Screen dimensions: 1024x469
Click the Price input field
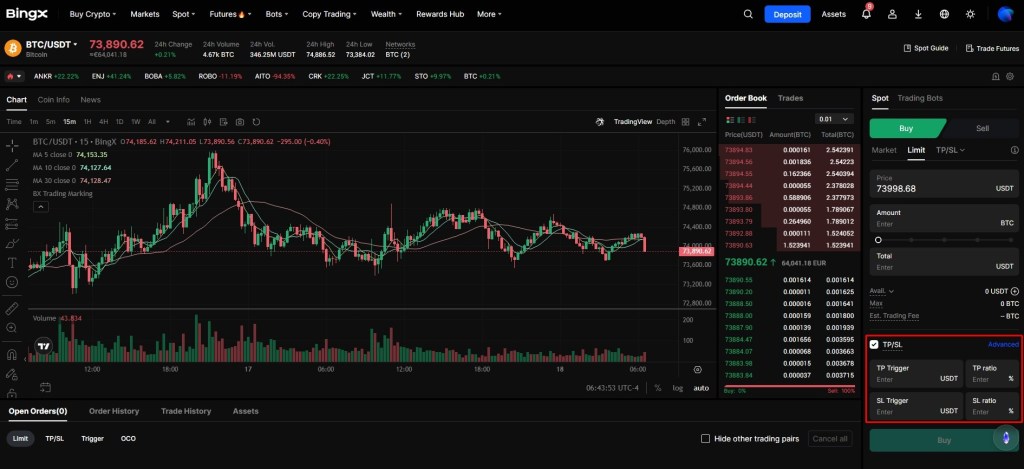click(x=944, y=184)
